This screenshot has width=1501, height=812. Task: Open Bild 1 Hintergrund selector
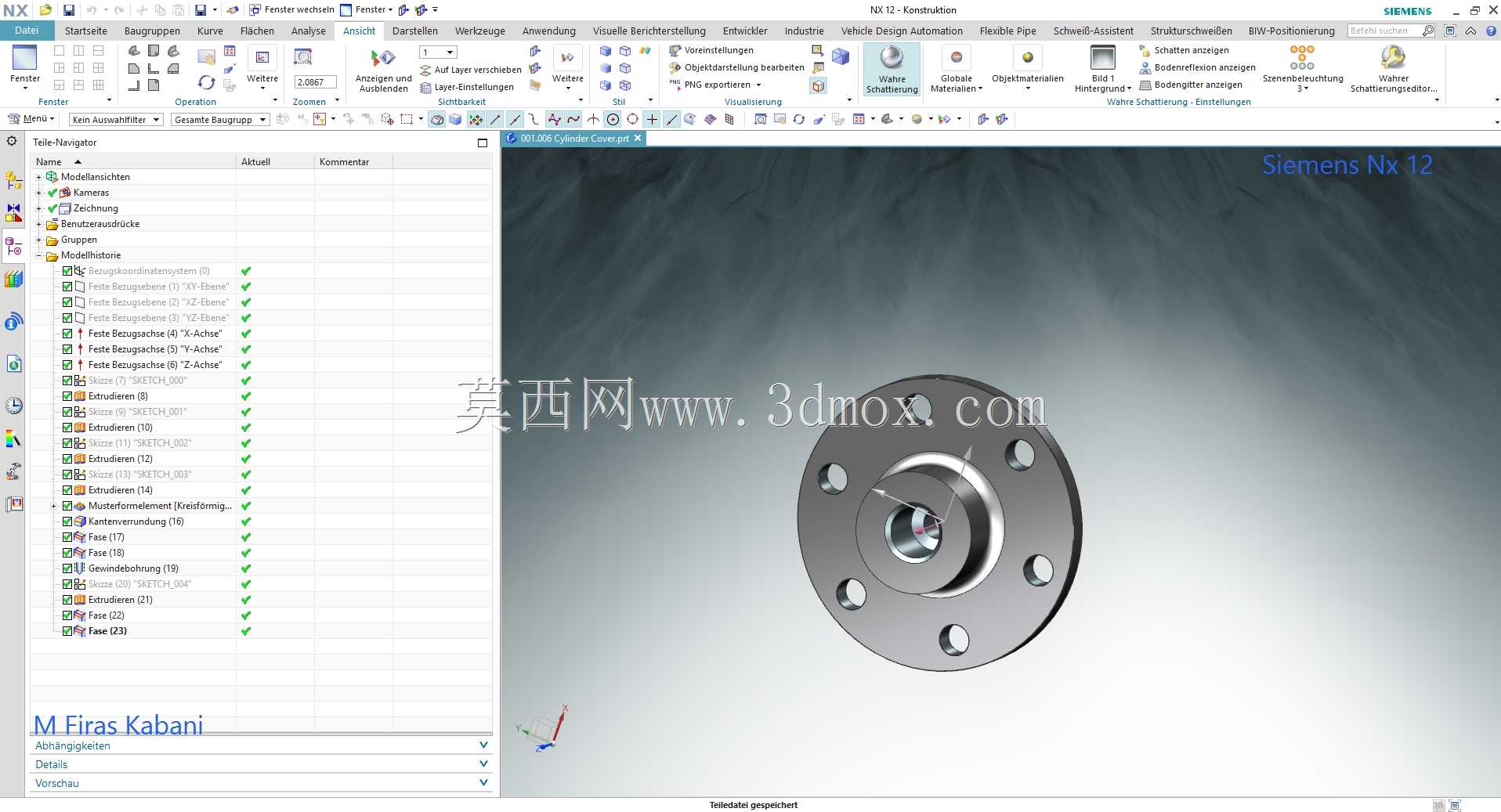pyautogui.click(x=1102, y=69)
